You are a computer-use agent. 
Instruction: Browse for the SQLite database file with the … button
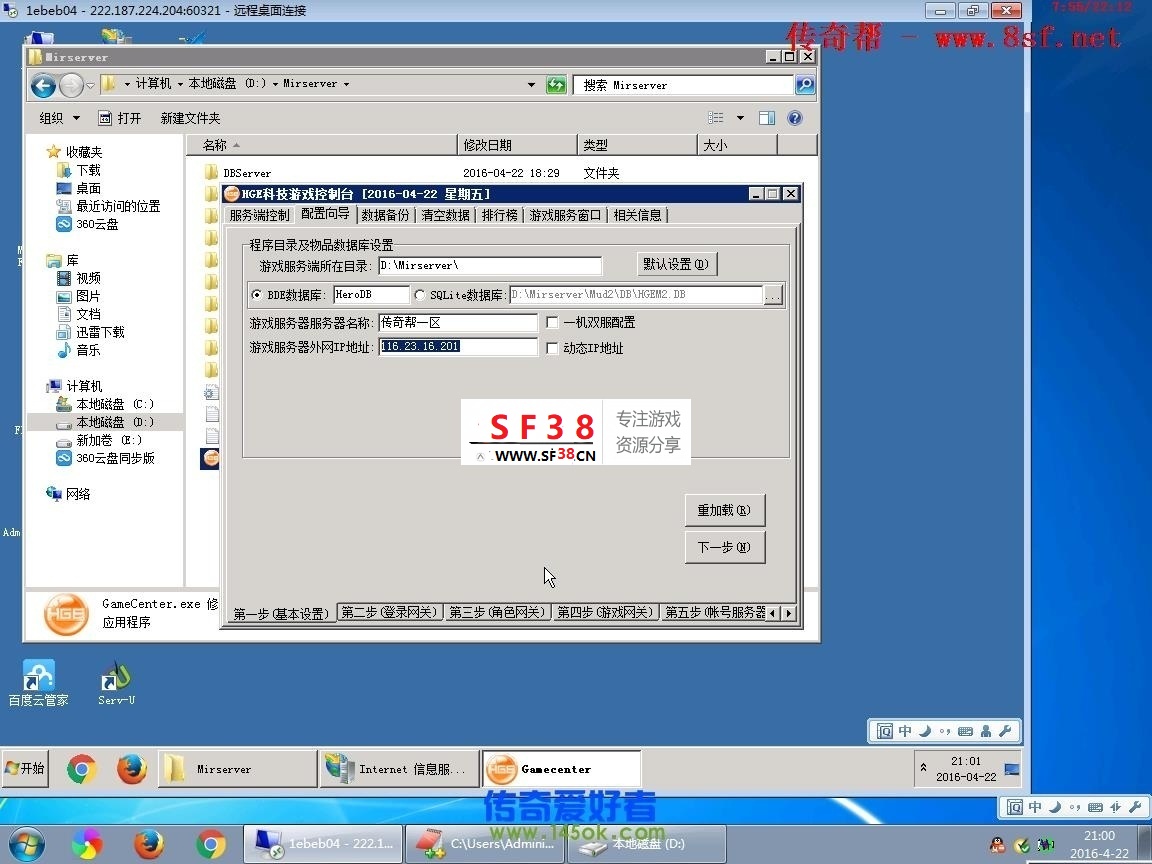(773, 295)
